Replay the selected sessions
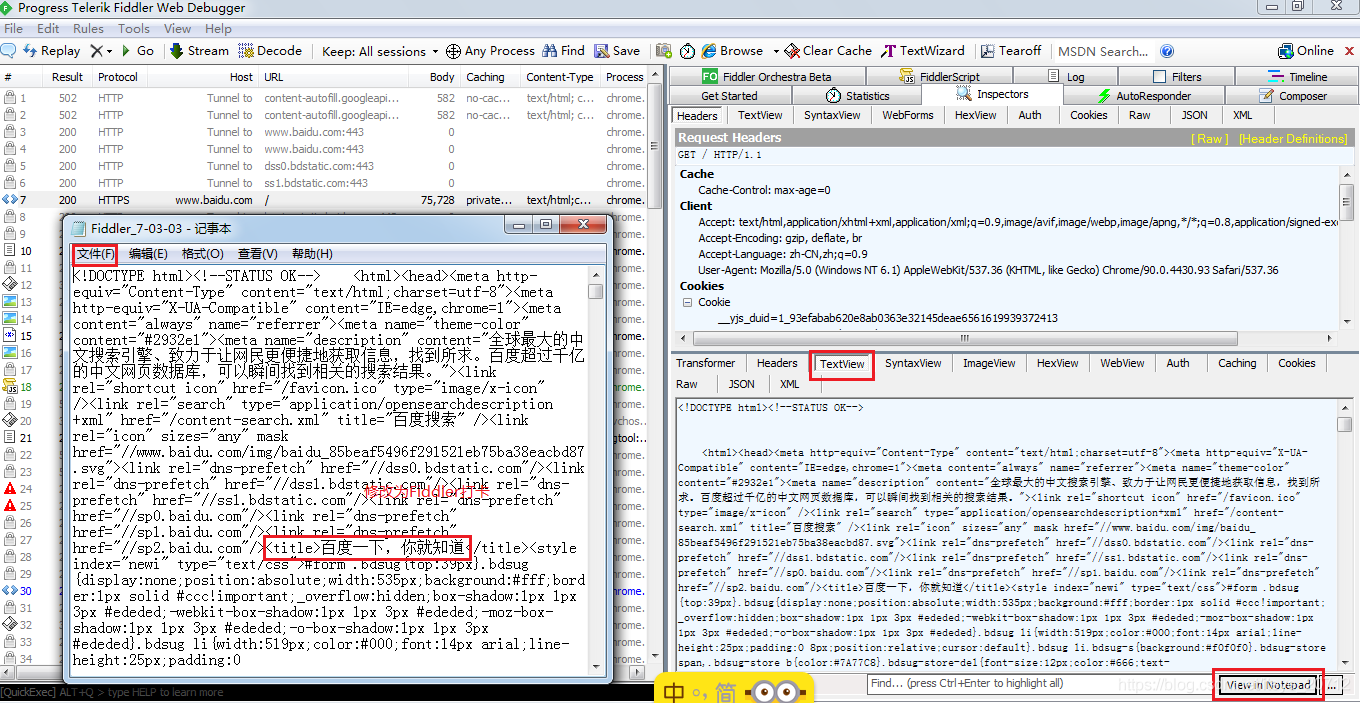Screen dimensions: 1360x703 tap(51, 50)
